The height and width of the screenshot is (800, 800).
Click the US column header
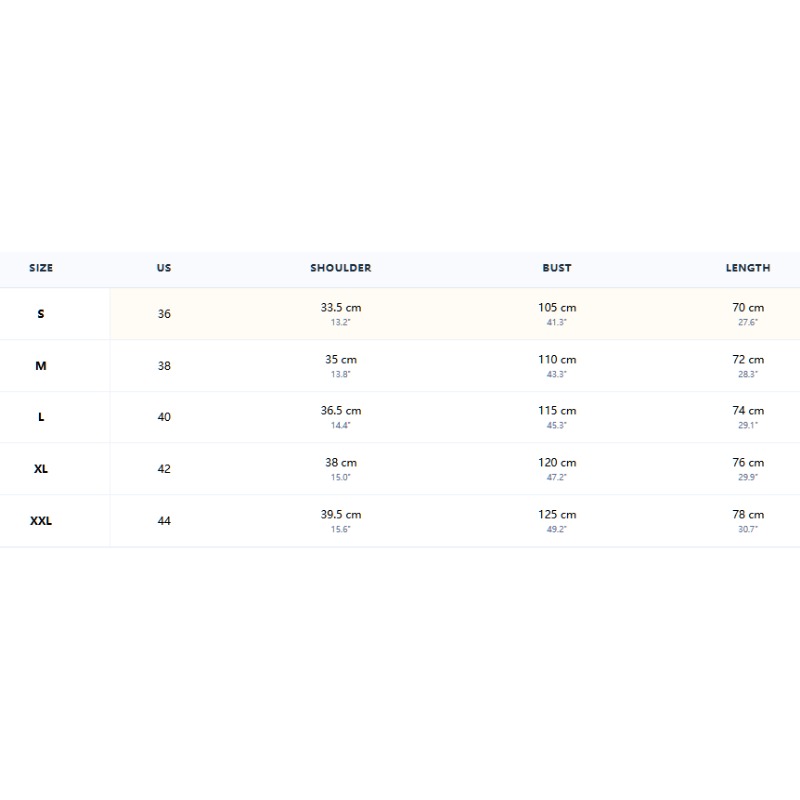tap(164, 268)
